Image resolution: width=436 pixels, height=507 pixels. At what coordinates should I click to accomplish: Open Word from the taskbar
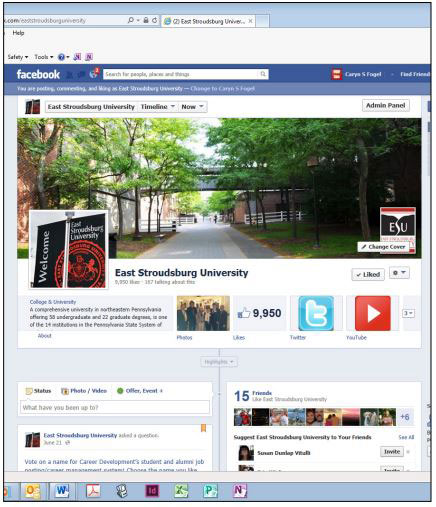62,491
